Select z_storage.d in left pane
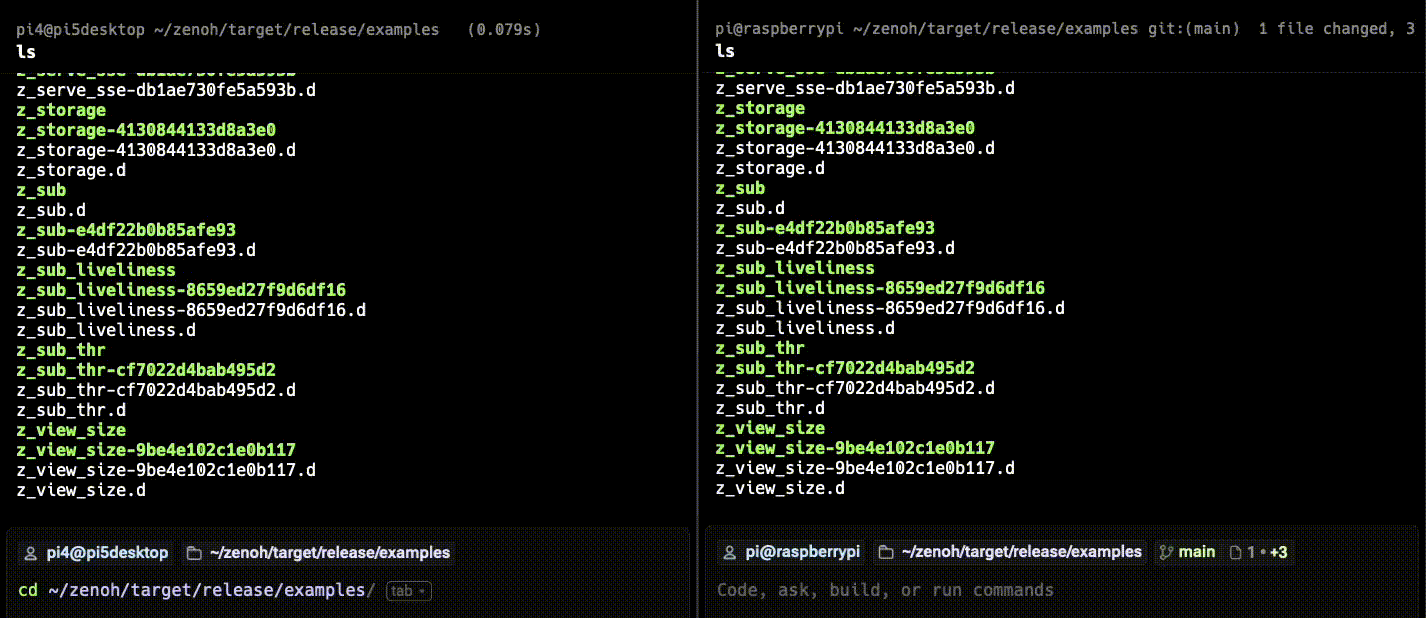 click(x=71, y=170)
